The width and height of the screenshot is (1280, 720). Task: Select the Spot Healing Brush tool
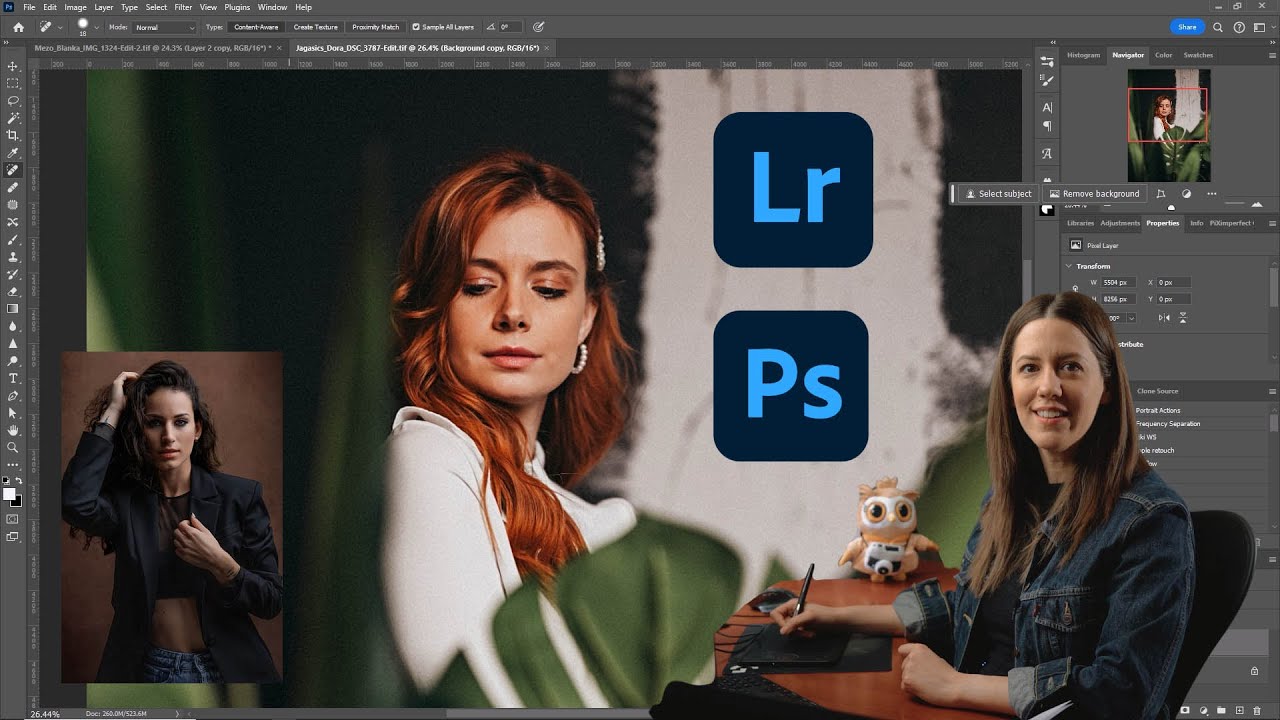pos(13,170)
